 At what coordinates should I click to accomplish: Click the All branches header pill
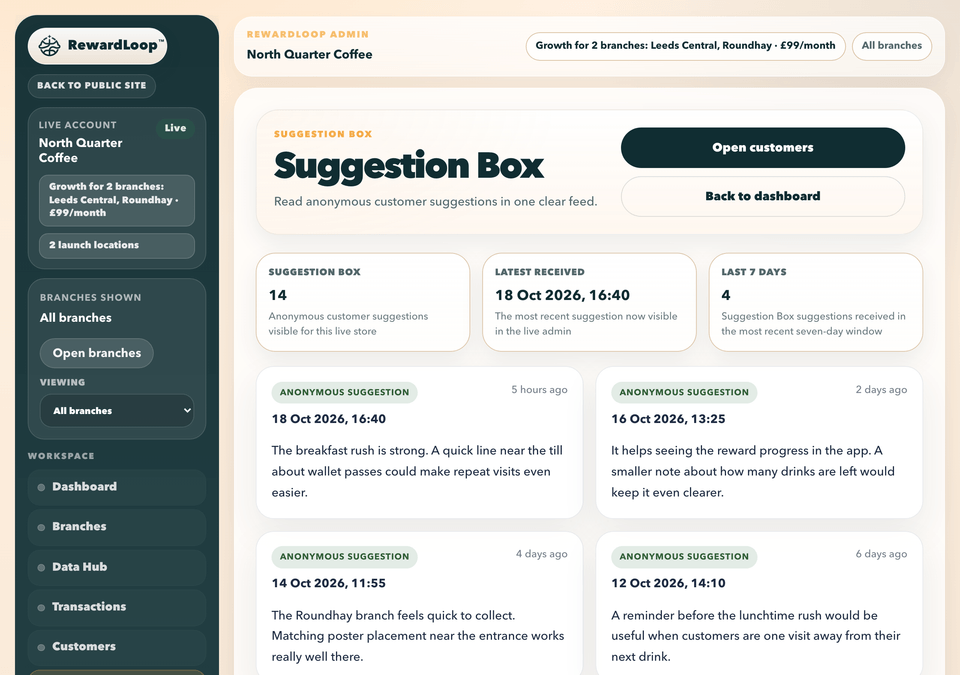[891, 46]
